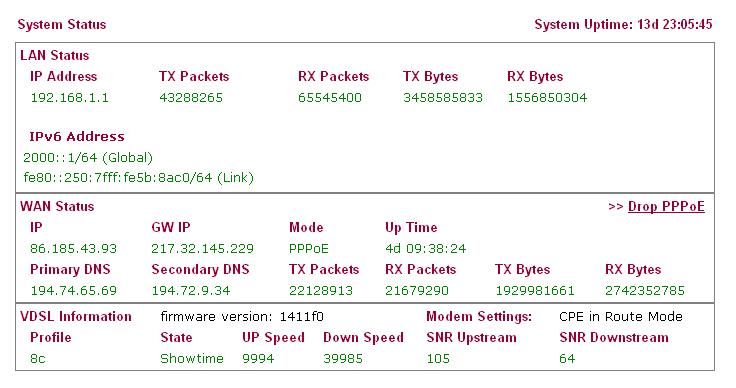Select the Primary DNS 194.74.65.69
This screenshot has height=388, width=736.
(x=74, y=291)
